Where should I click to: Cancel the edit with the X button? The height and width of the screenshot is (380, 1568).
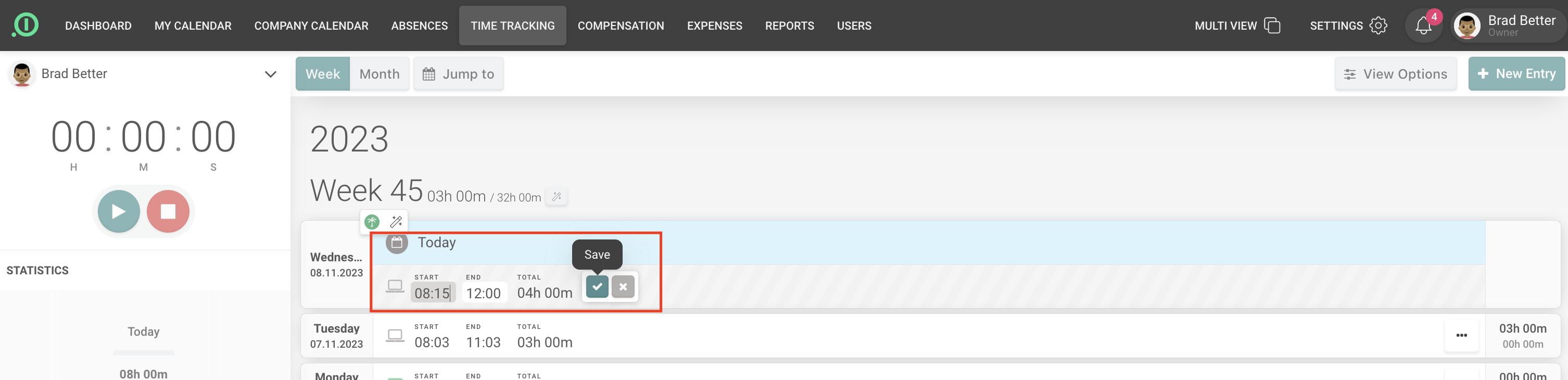(623, 287)
